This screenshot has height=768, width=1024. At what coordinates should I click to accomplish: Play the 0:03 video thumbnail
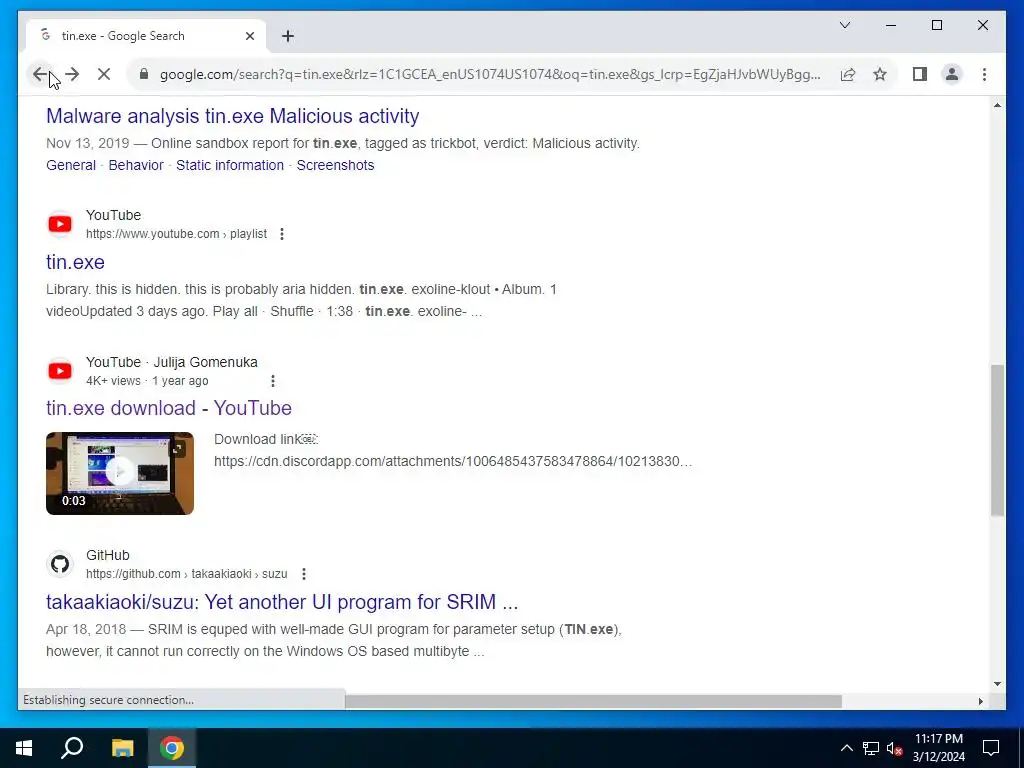pyautogui.click(x=120, y=473)
